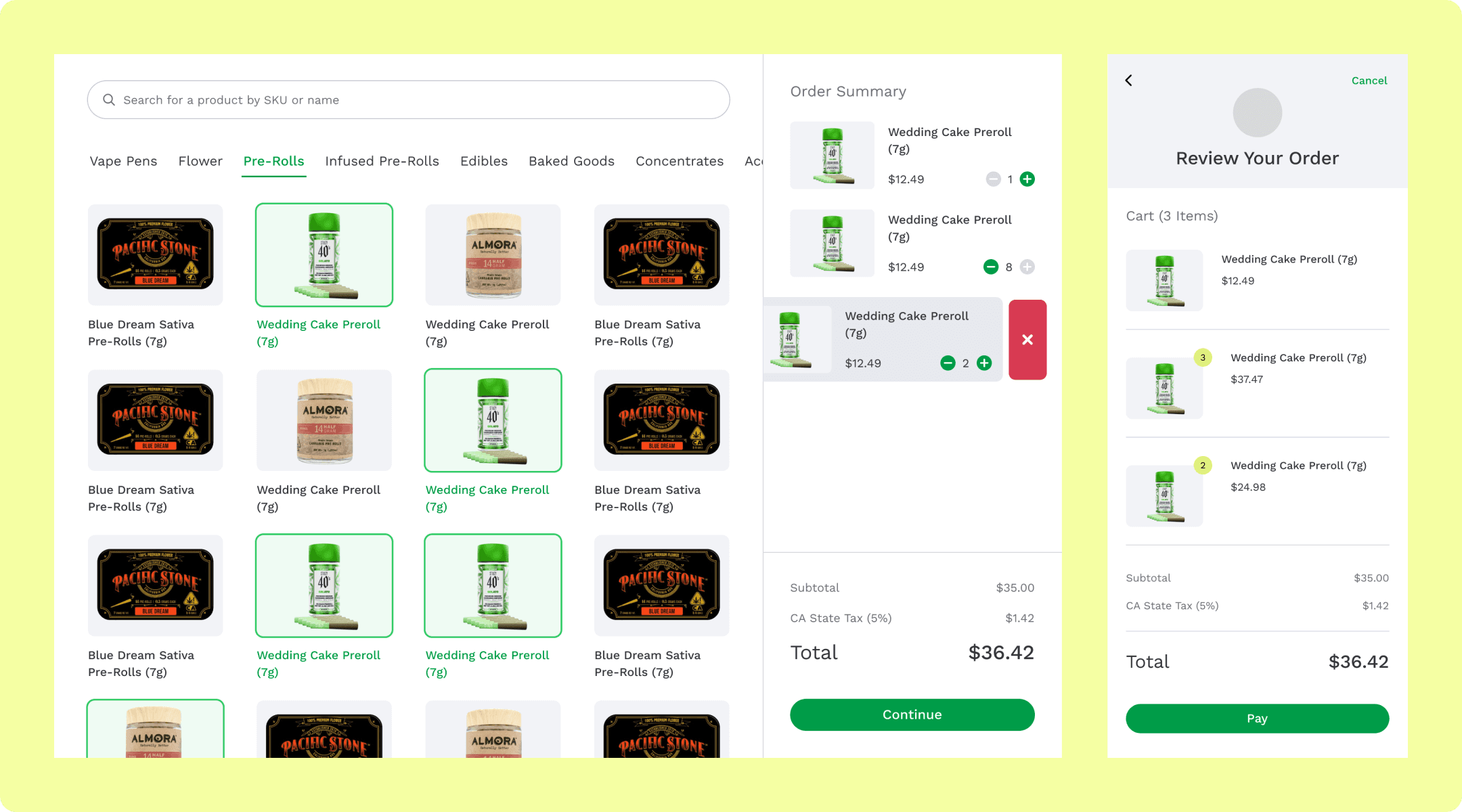Screen dimensions: 1462x812
Task: Click the Cancel link
Action: point(1369,81)
